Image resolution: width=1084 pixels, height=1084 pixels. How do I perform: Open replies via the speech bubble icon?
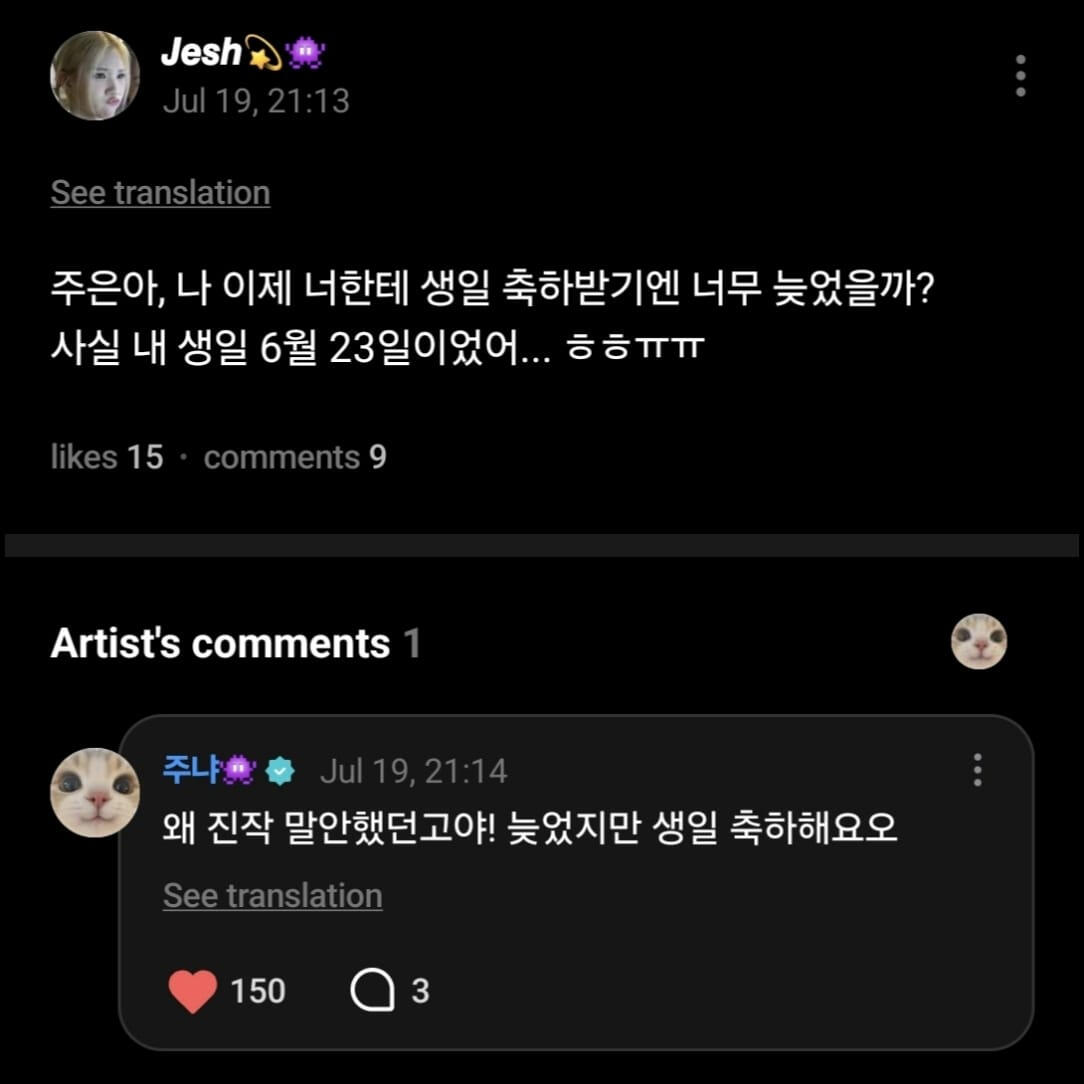point(372,991)
